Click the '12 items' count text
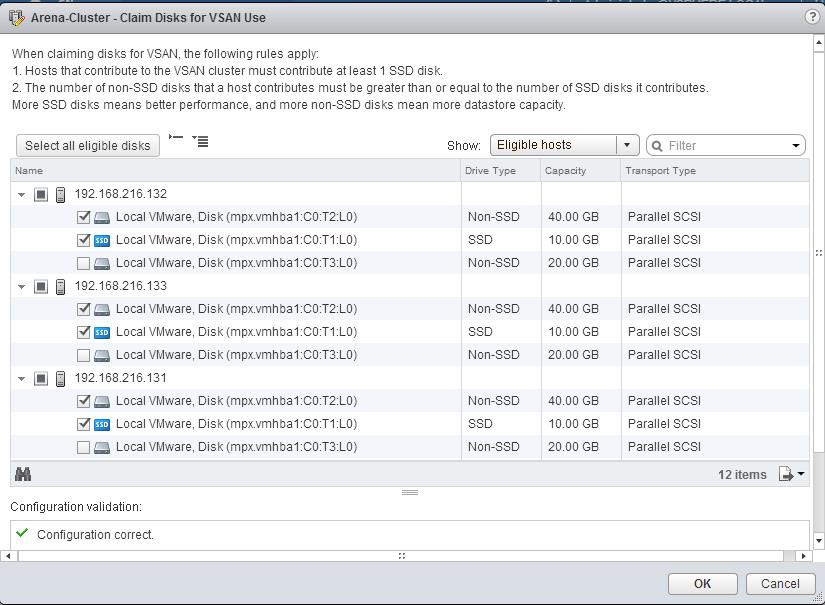The width and height of the screenshot is (825, 605). tap(742, 475)
